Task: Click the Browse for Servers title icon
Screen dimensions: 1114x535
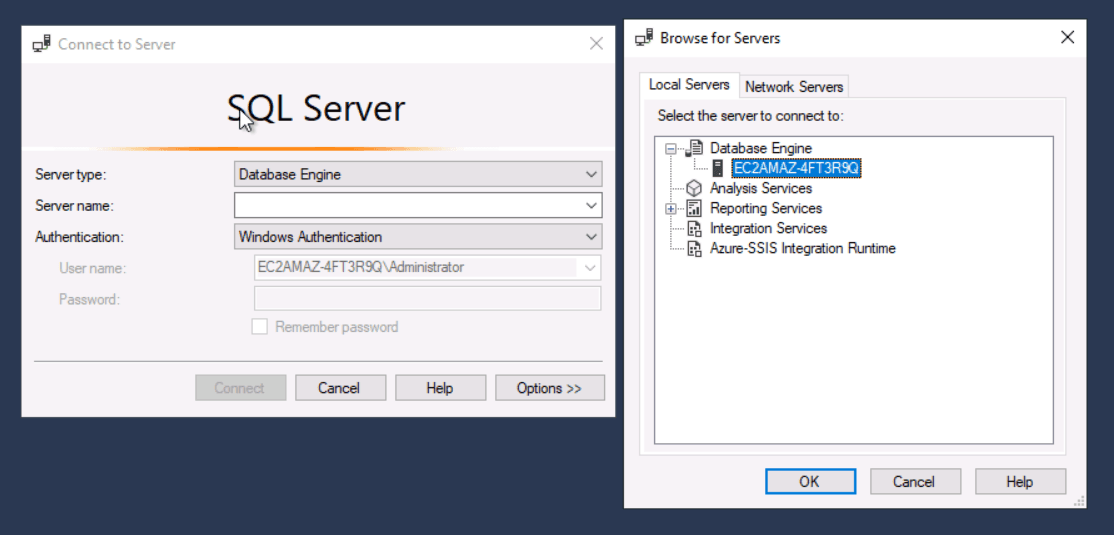Action: [x=644, y=38]
